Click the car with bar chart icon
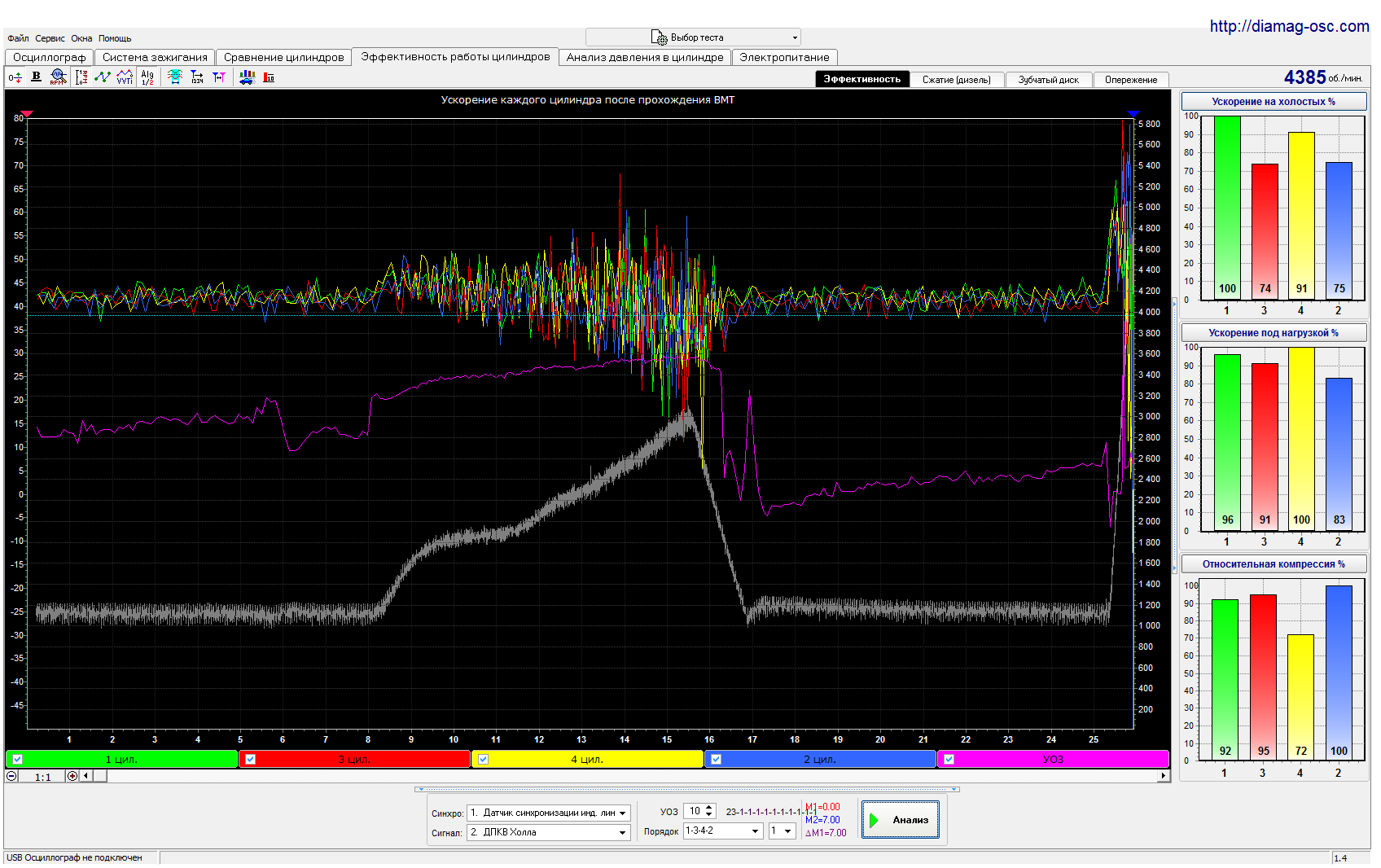This screenshot has height=868, width=1381. click(x=247, y=77)
